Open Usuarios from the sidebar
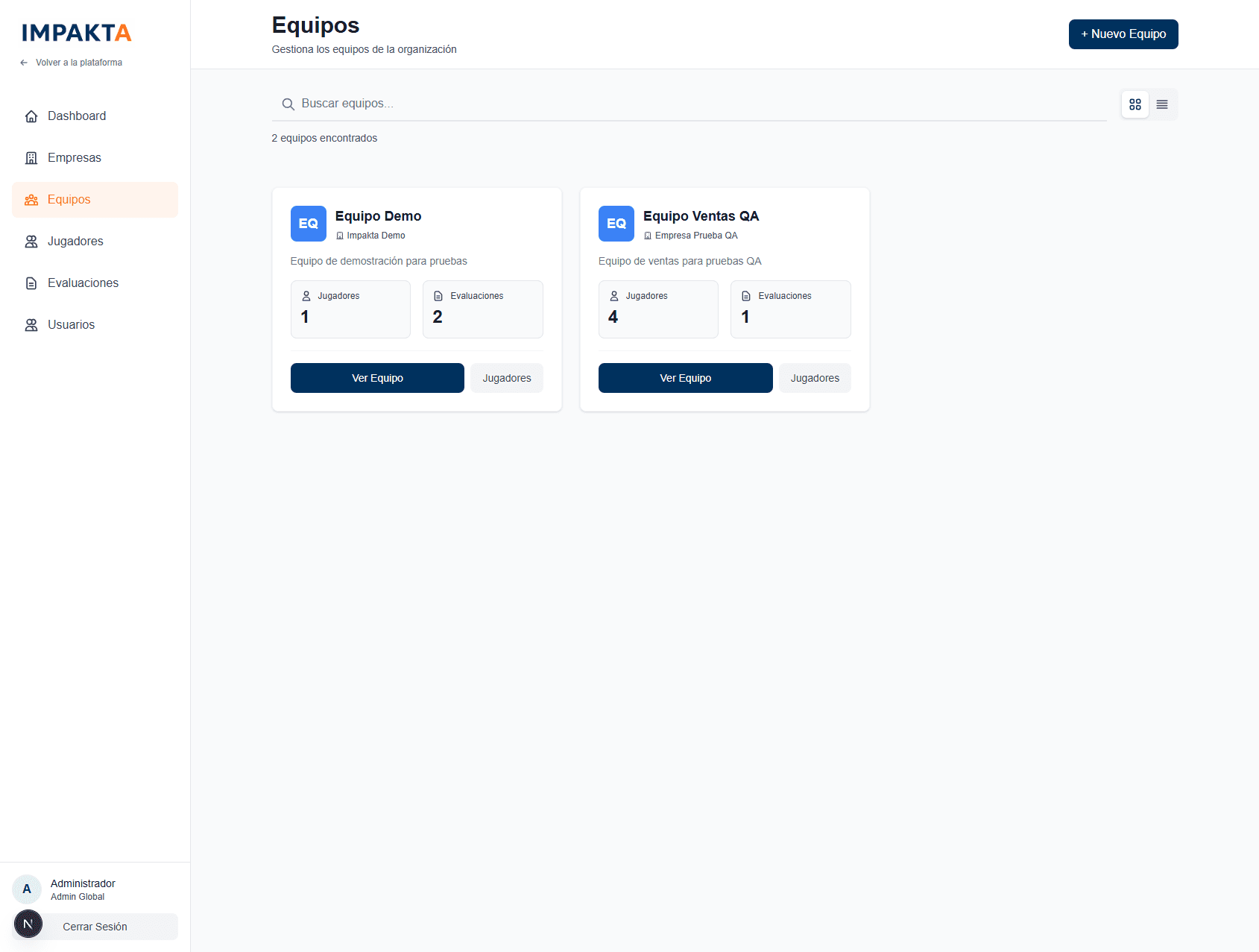This screenshot has width=1259, height=952. point(71,325)
